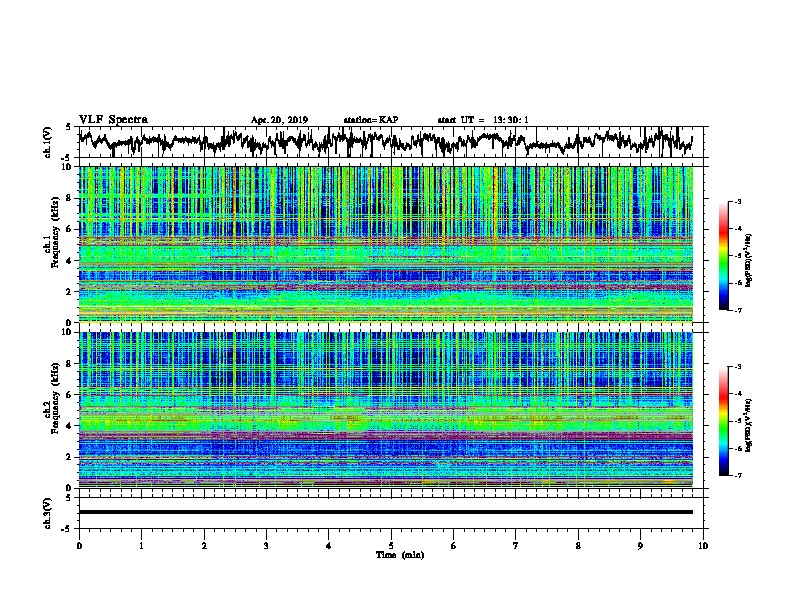Click the log(PSD) label beside ch.2 colorbar

click(748, 425)
